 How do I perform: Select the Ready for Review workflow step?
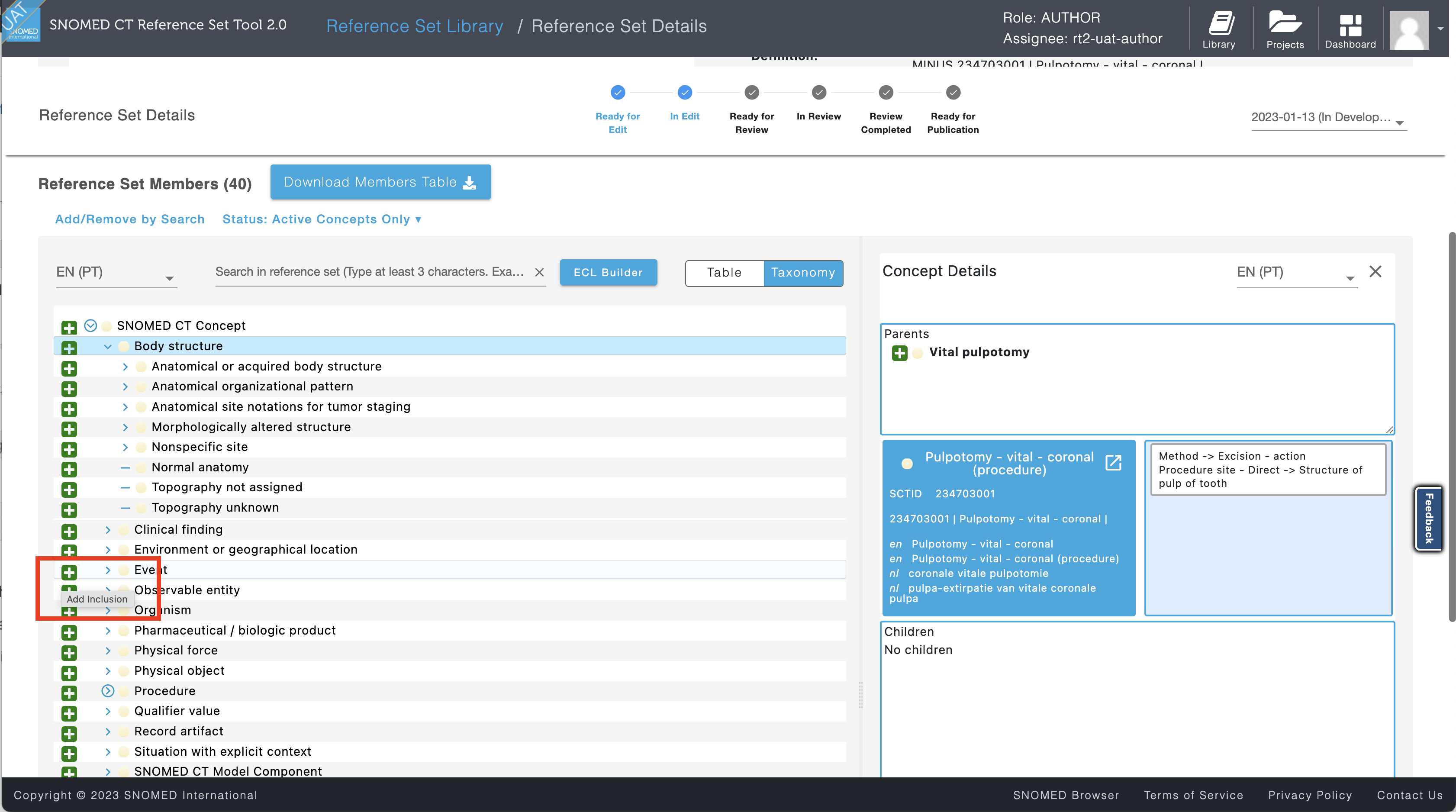(x=752, y=110)
